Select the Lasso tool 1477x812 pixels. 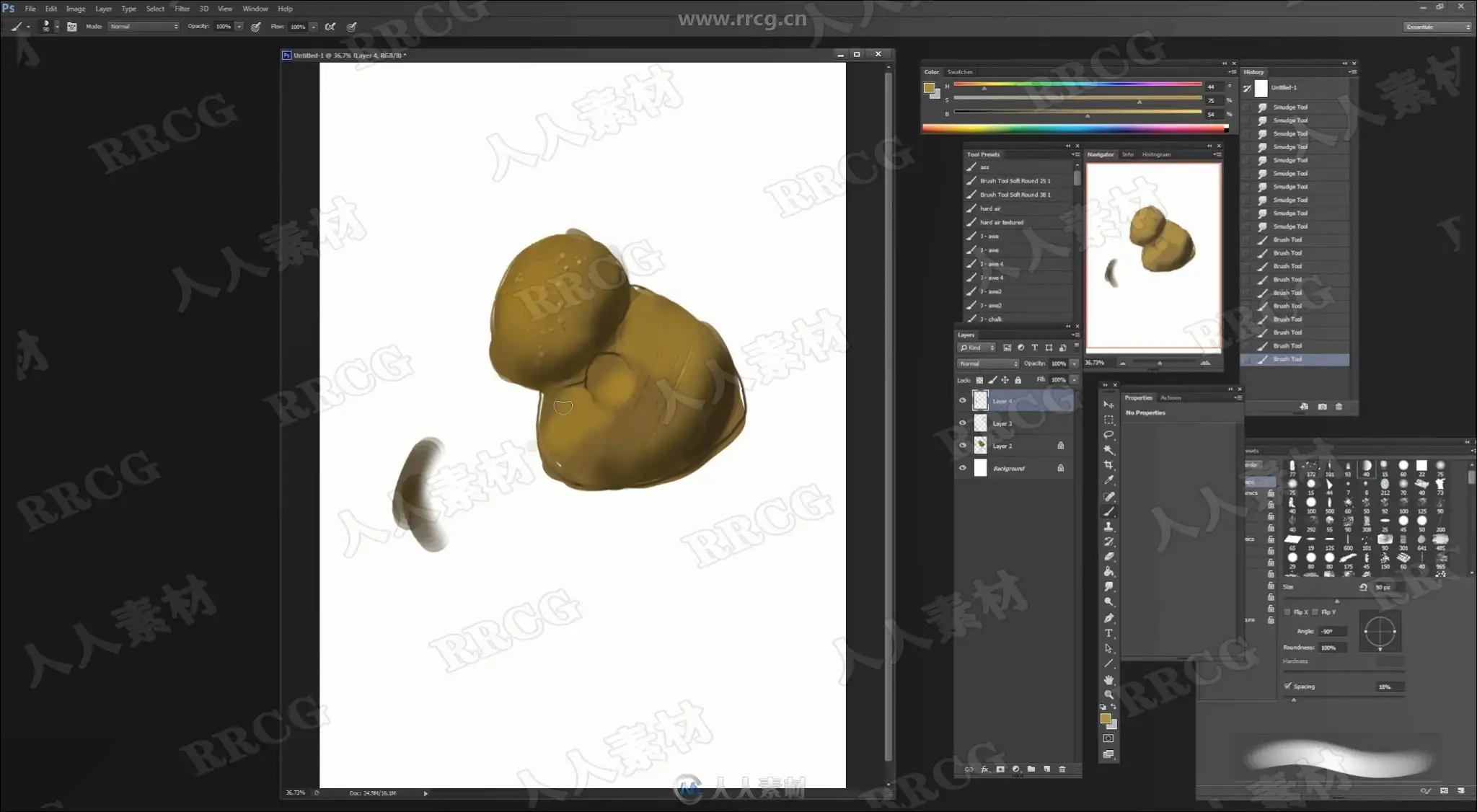pos(1108,435)
